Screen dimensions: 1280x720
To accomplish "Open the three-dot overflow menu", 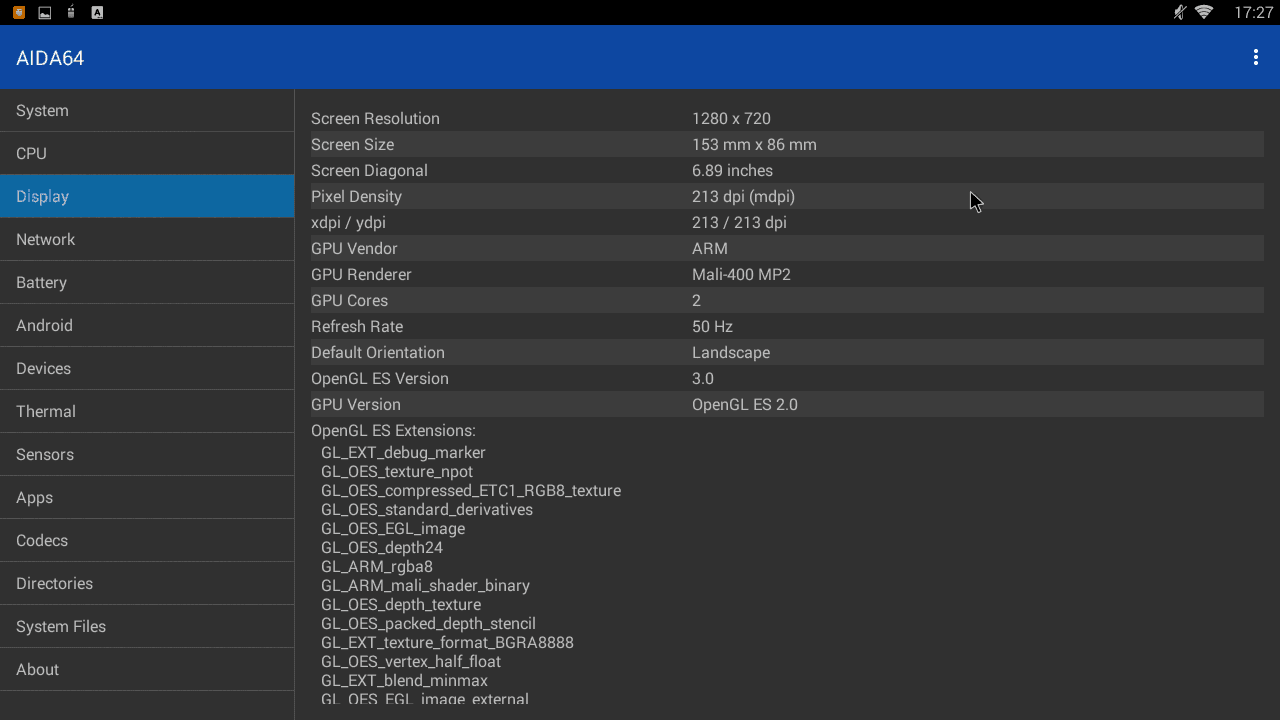I will [1256, 58].
